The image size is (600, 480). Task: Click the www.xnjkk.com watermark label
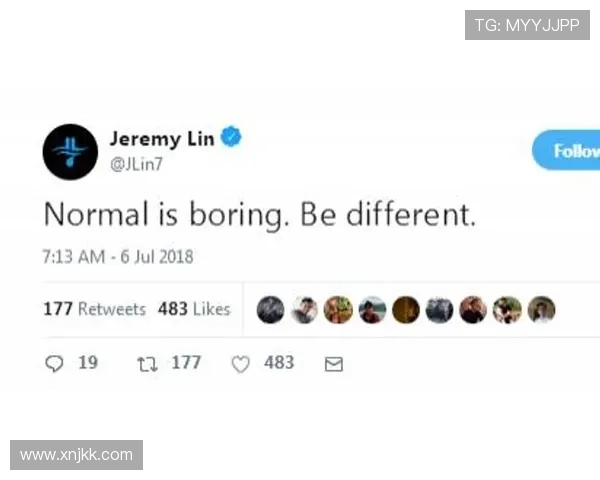tap(77, 455)
